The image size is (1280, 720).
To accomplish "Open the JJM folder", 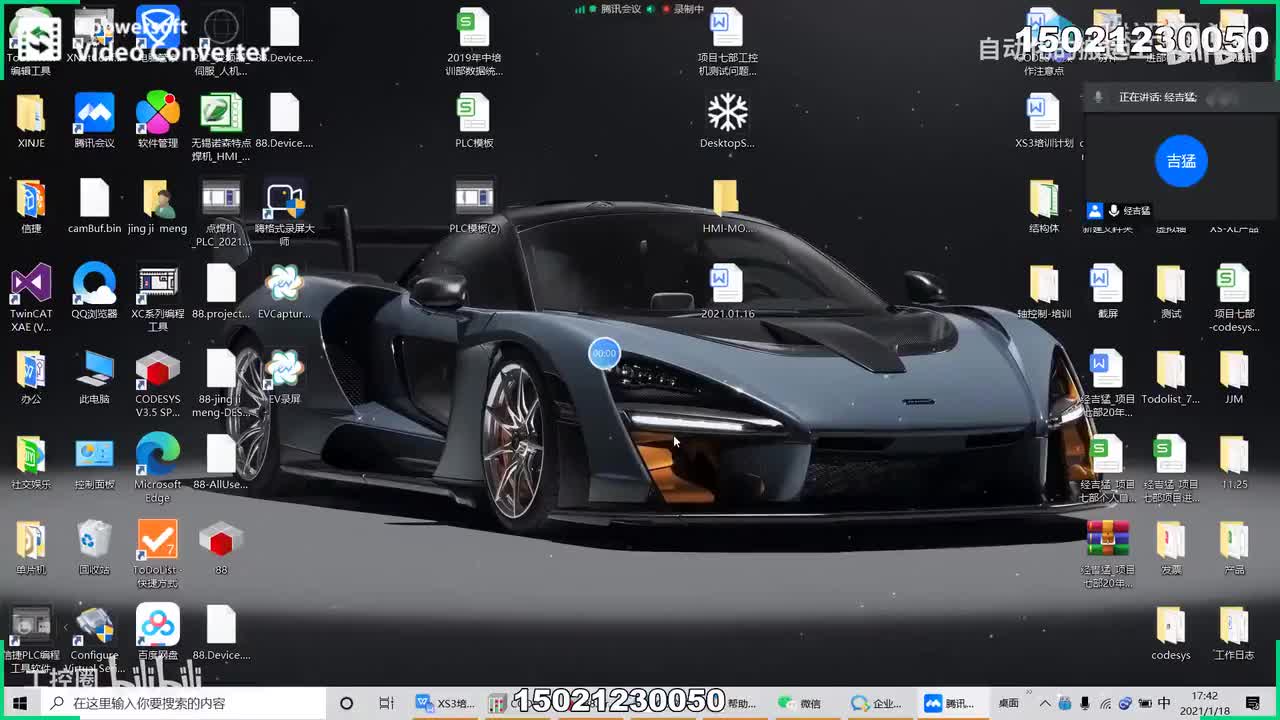I will click(1234, 376).
